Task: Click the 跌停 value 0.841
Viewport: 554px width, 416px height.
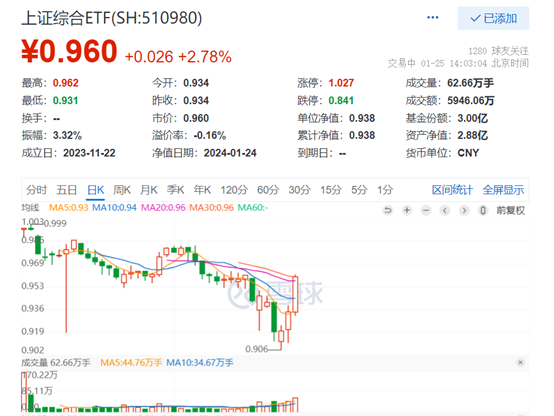Action: tap(341, 101)
